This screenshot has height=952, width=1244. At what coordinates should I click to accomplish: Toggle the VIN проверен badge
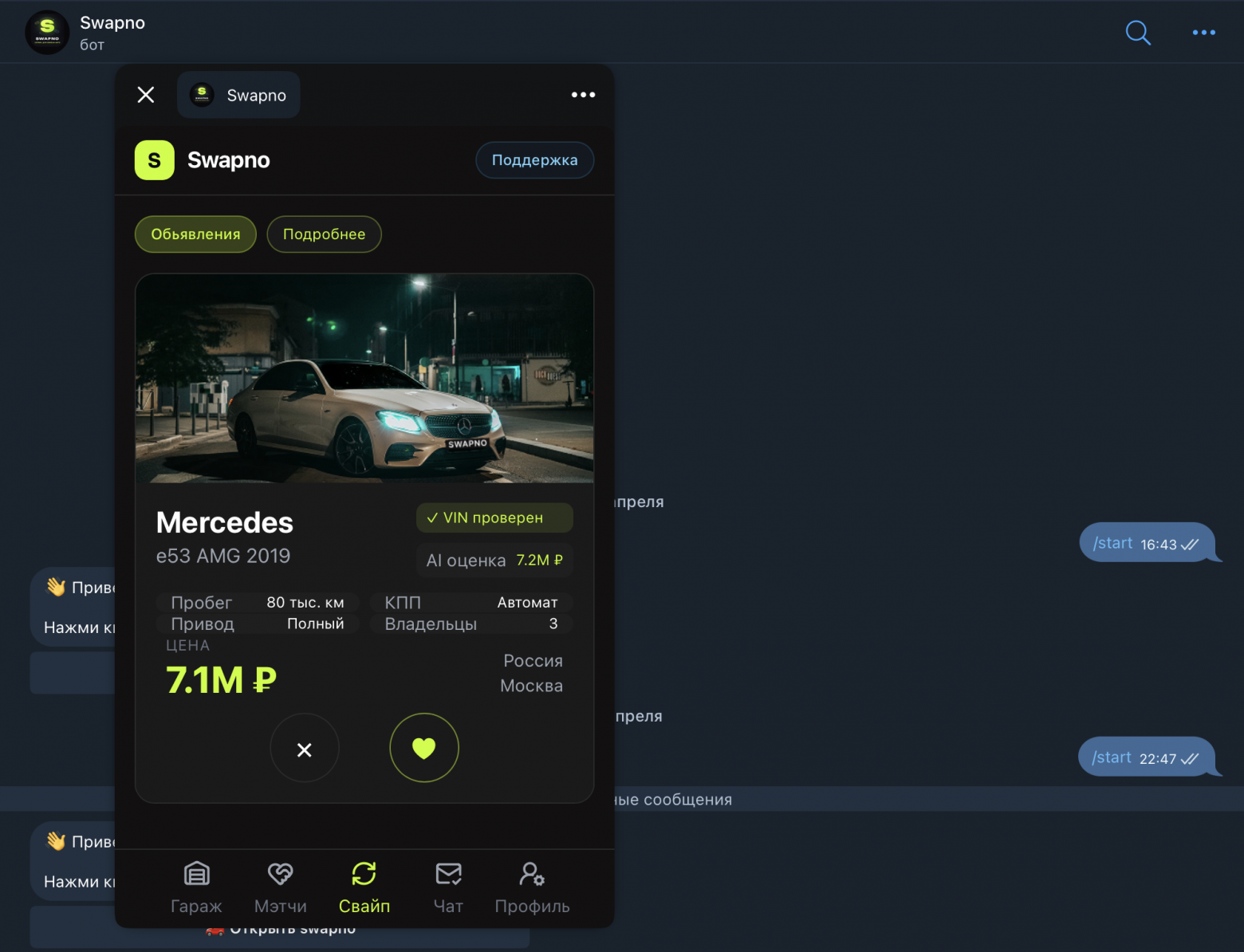pyautogui.click(x=494, y=517)
